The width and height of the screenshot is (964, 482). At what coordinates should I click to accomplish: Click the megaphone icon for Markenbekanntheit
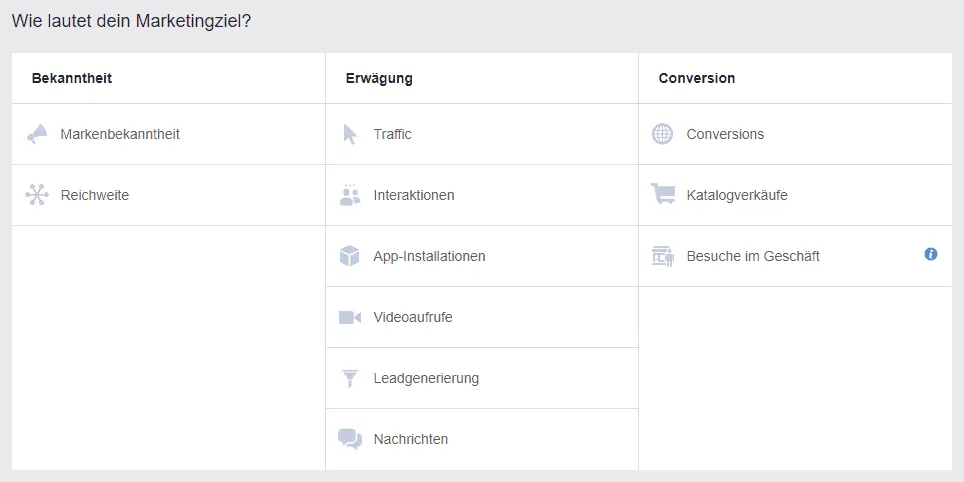(x=37, y=134)
